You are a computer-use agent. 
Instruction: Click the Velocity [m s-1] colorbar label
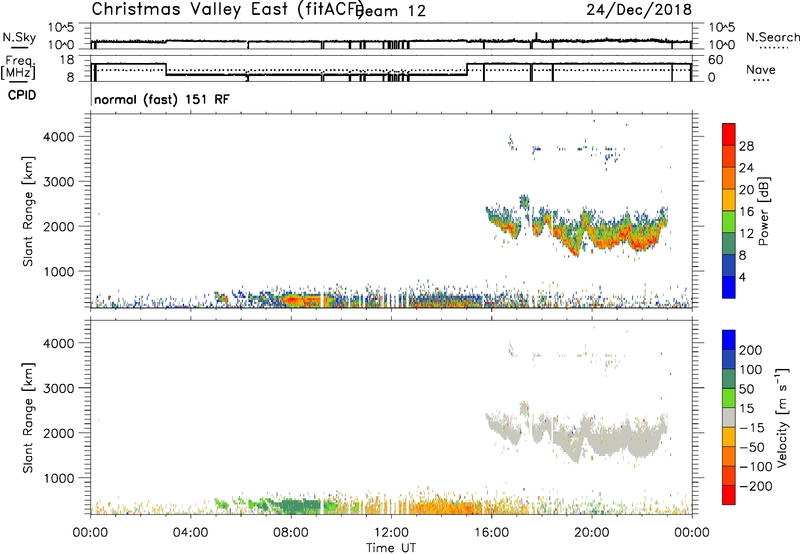pyautogui.click(x=782, y=417)
